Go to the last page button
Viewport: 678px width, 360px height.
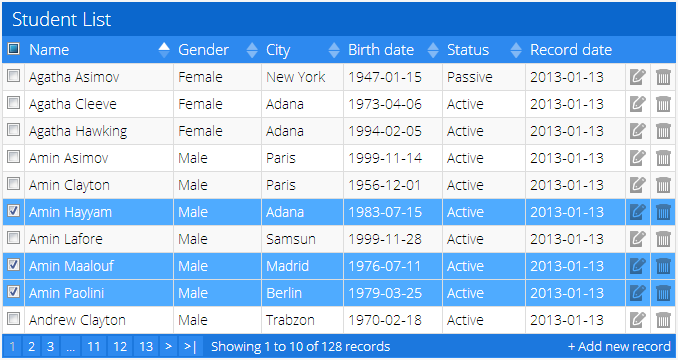190,347
